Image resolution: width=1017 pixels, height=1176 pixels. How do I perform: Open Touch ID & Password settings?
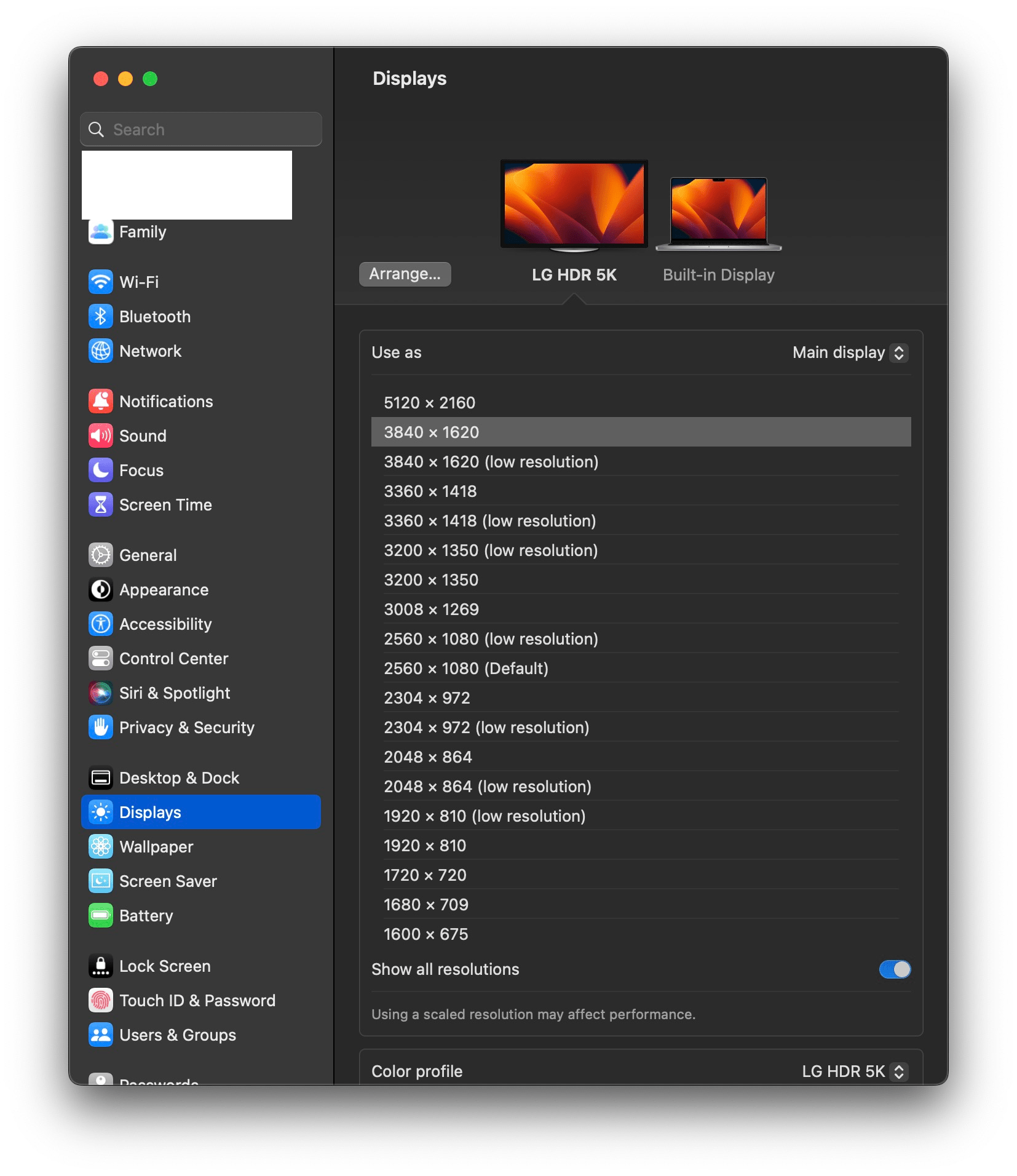197,1000
